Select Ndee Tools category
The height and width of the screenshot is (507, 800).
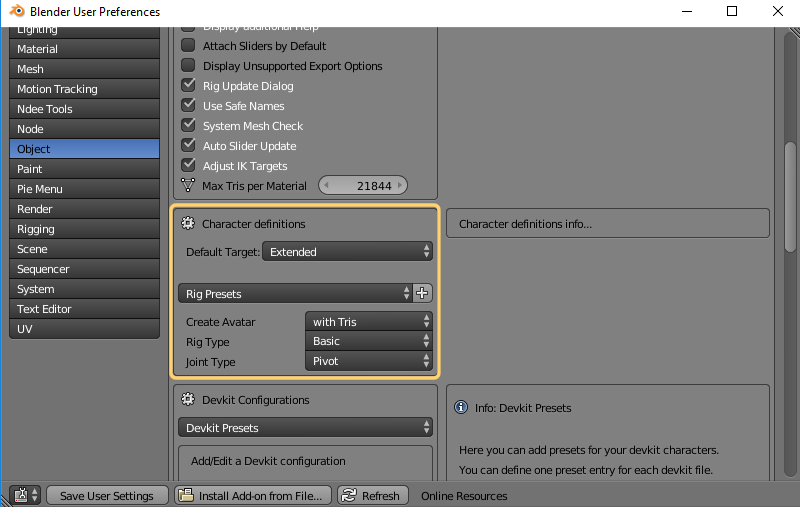point(85,109)
